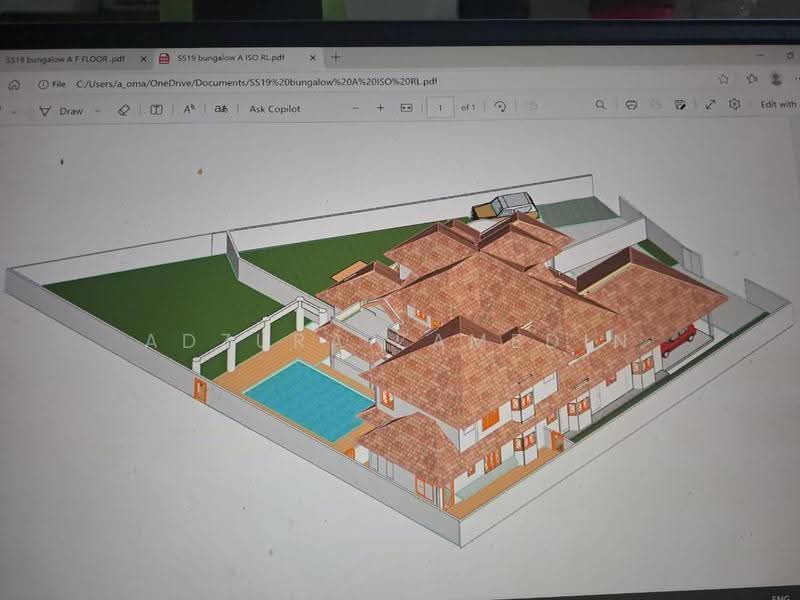The width and height of the screenshot is (800, 600).
Task: Restore the browser window
Action: pyautogui.click(x=790, y=55)
